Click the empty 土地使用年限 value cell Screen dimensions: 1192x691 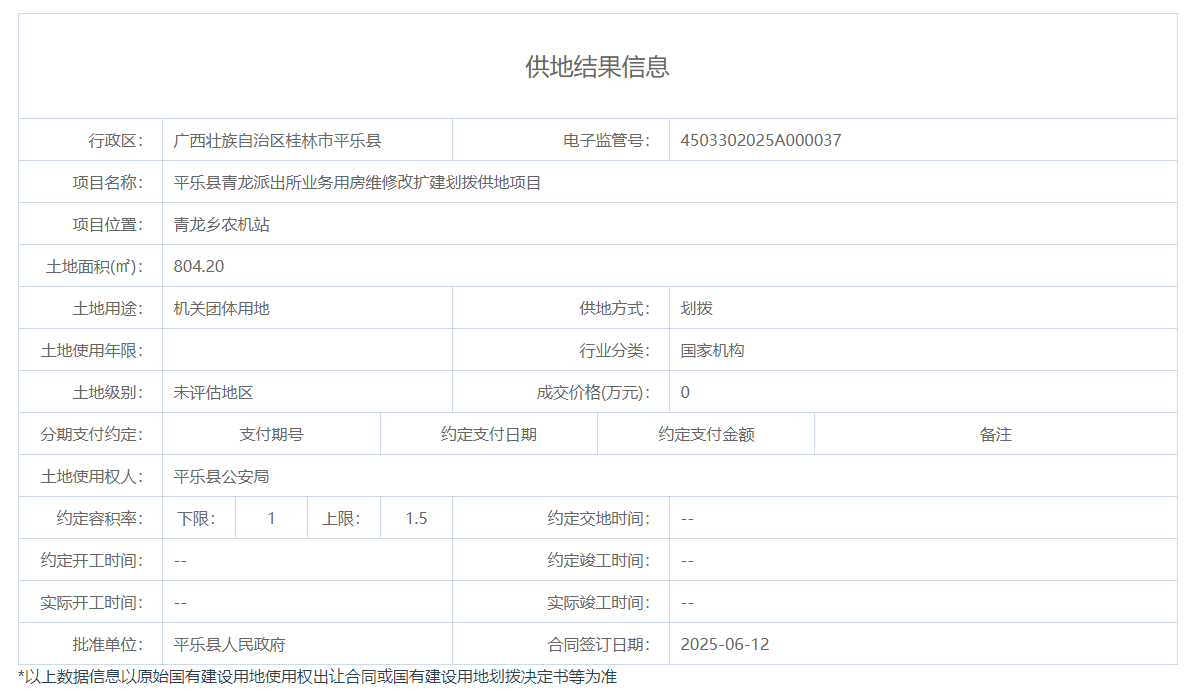[306, 350]
